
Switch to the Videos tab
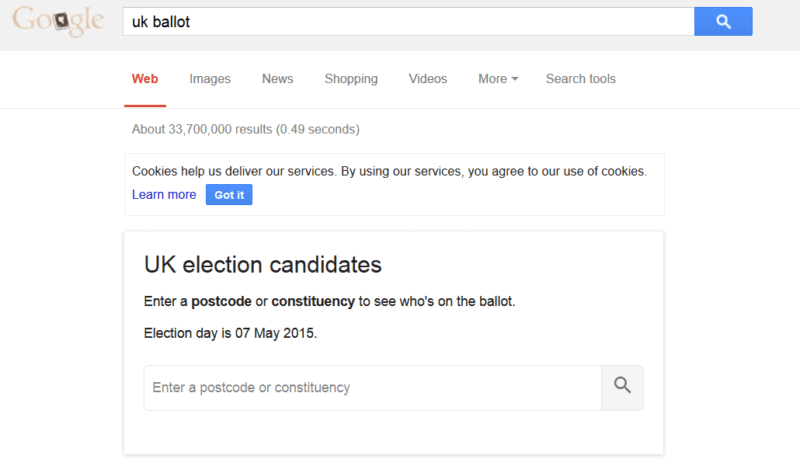pos(428,79)
